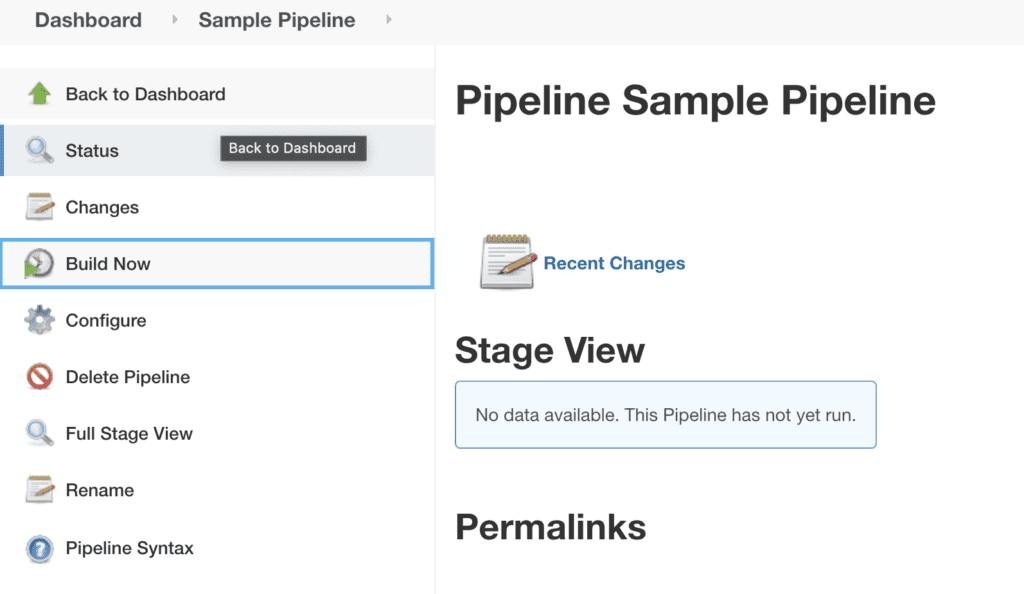Click the Back to Dashboard tooltip

click(293, 148)
